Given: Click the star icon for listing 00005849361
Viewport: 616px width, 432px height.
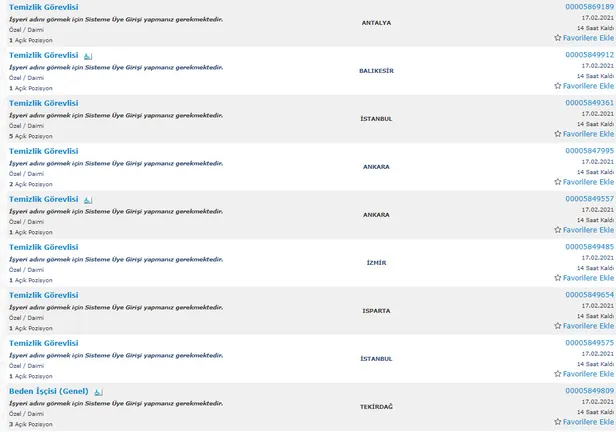Looking at the screenshot, I should (x=558, y=134).
